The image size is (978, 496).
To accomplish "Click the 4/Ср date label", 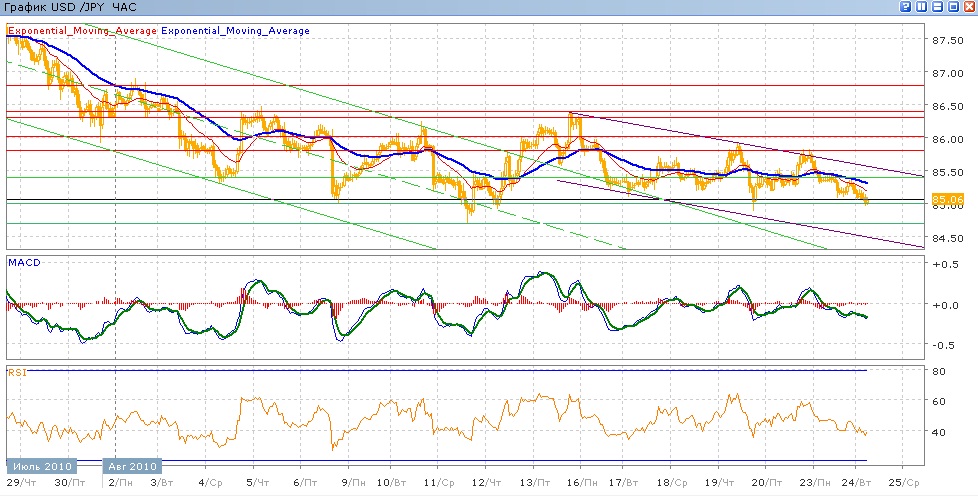I will 209,483.
